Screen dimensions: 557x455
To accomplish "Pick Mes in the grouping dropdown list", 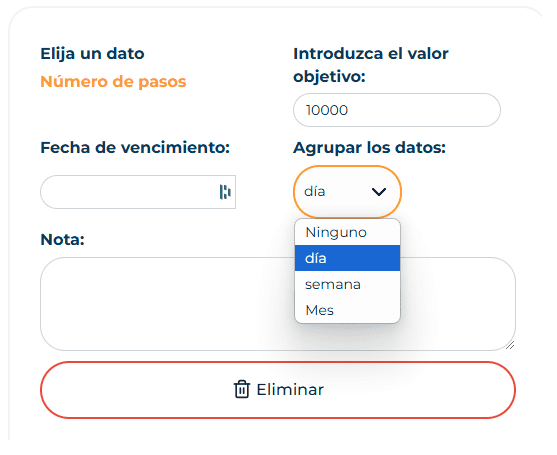I will [x=347, y=310].
